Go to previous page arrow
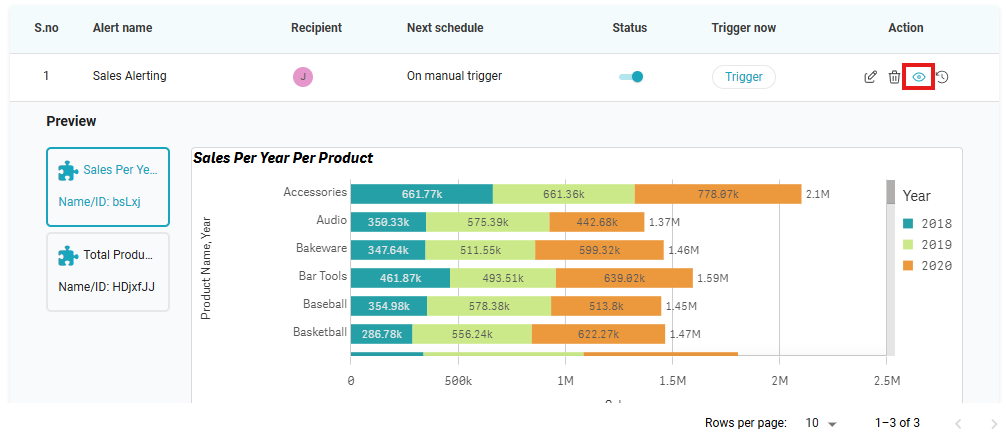 958,424
